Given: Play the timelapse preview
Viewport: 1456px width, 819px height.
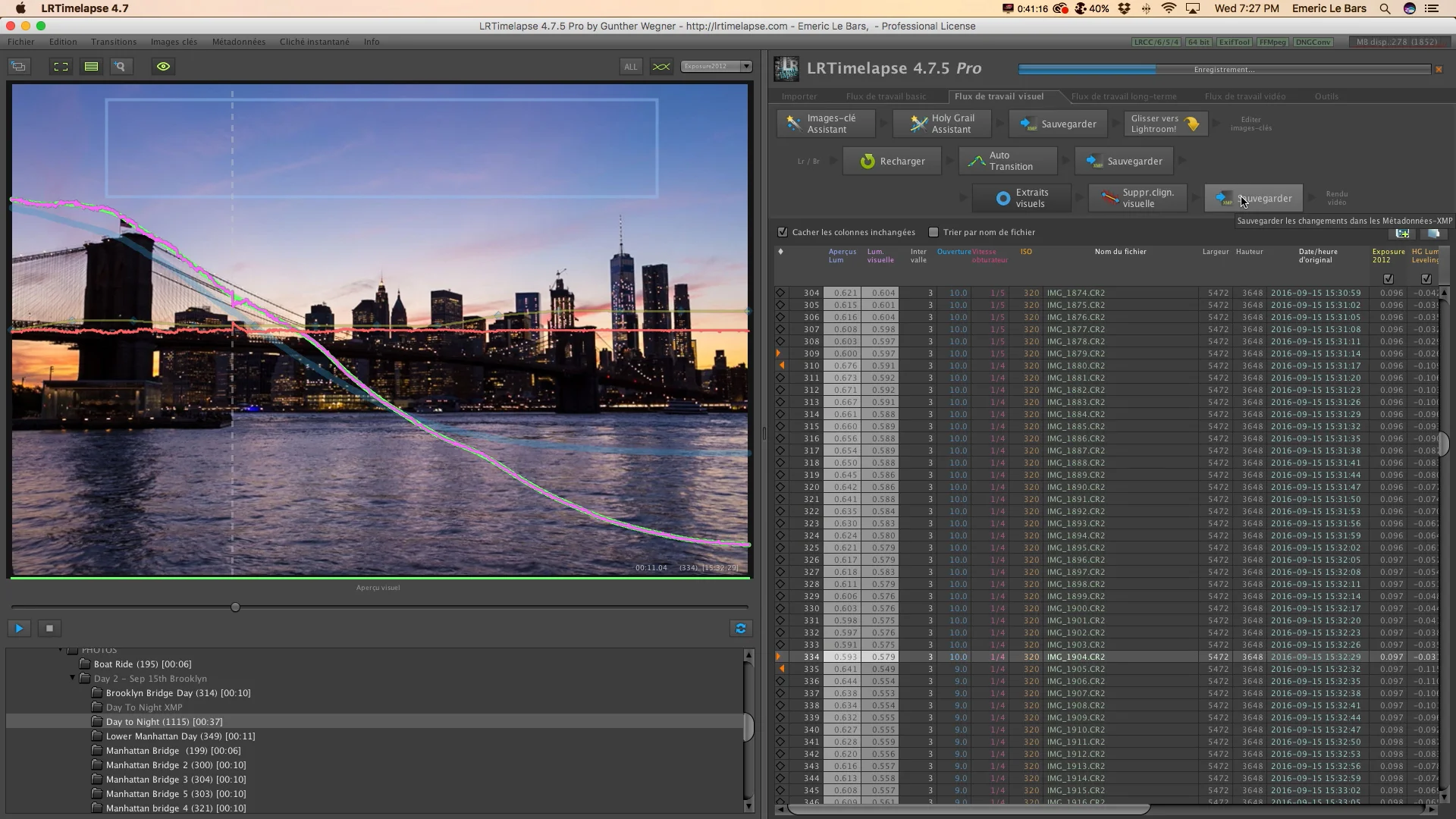Looking at the screenshot, I should point(20,628).
